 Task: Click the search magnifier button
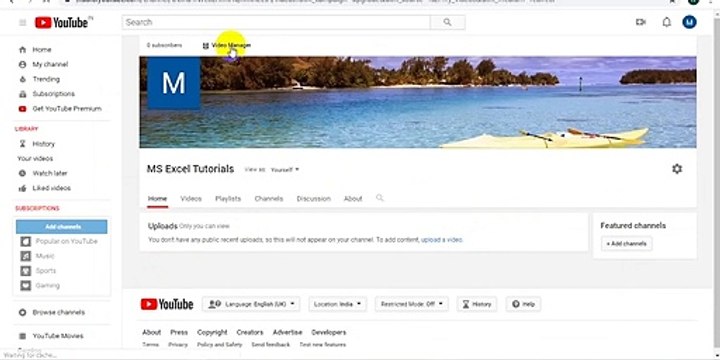pos(447,22)
